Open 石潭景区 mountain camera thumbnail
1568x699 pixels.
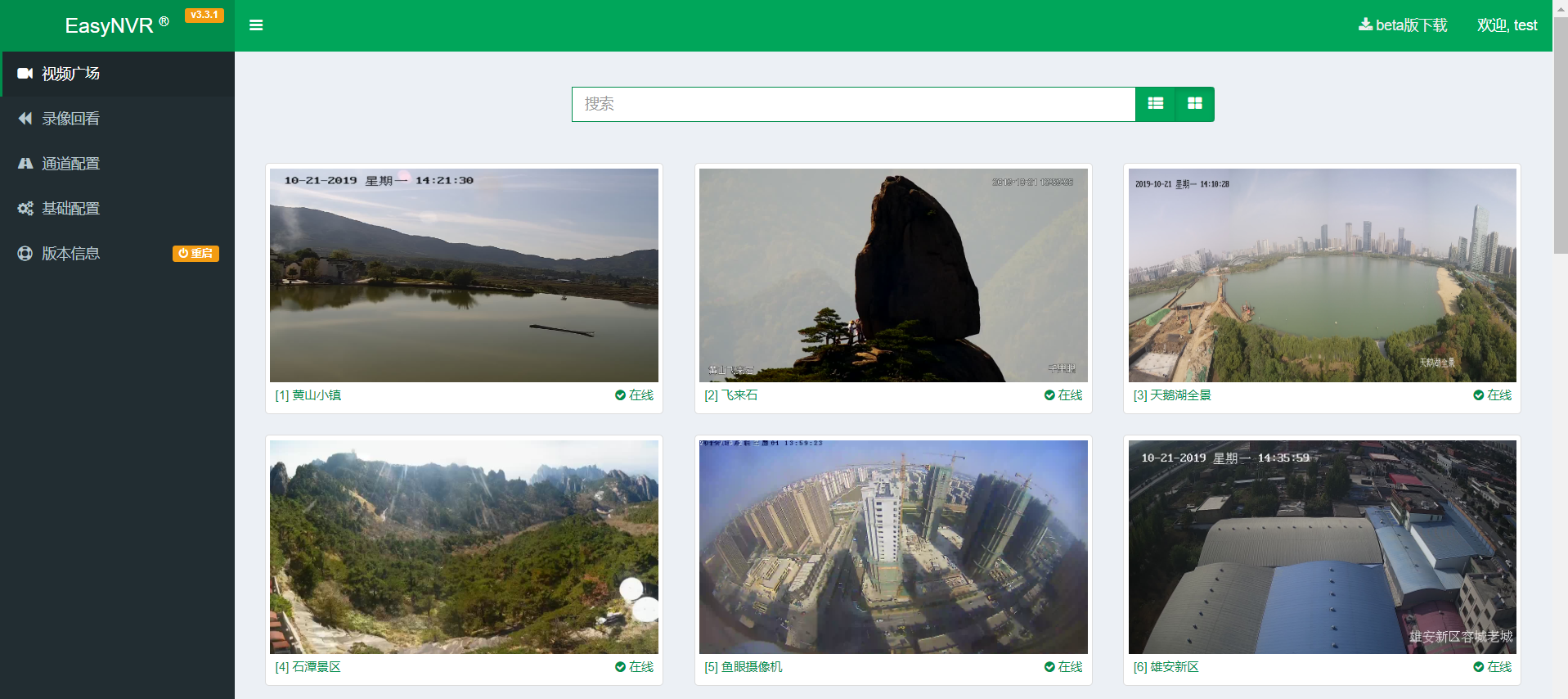point(464,547)
